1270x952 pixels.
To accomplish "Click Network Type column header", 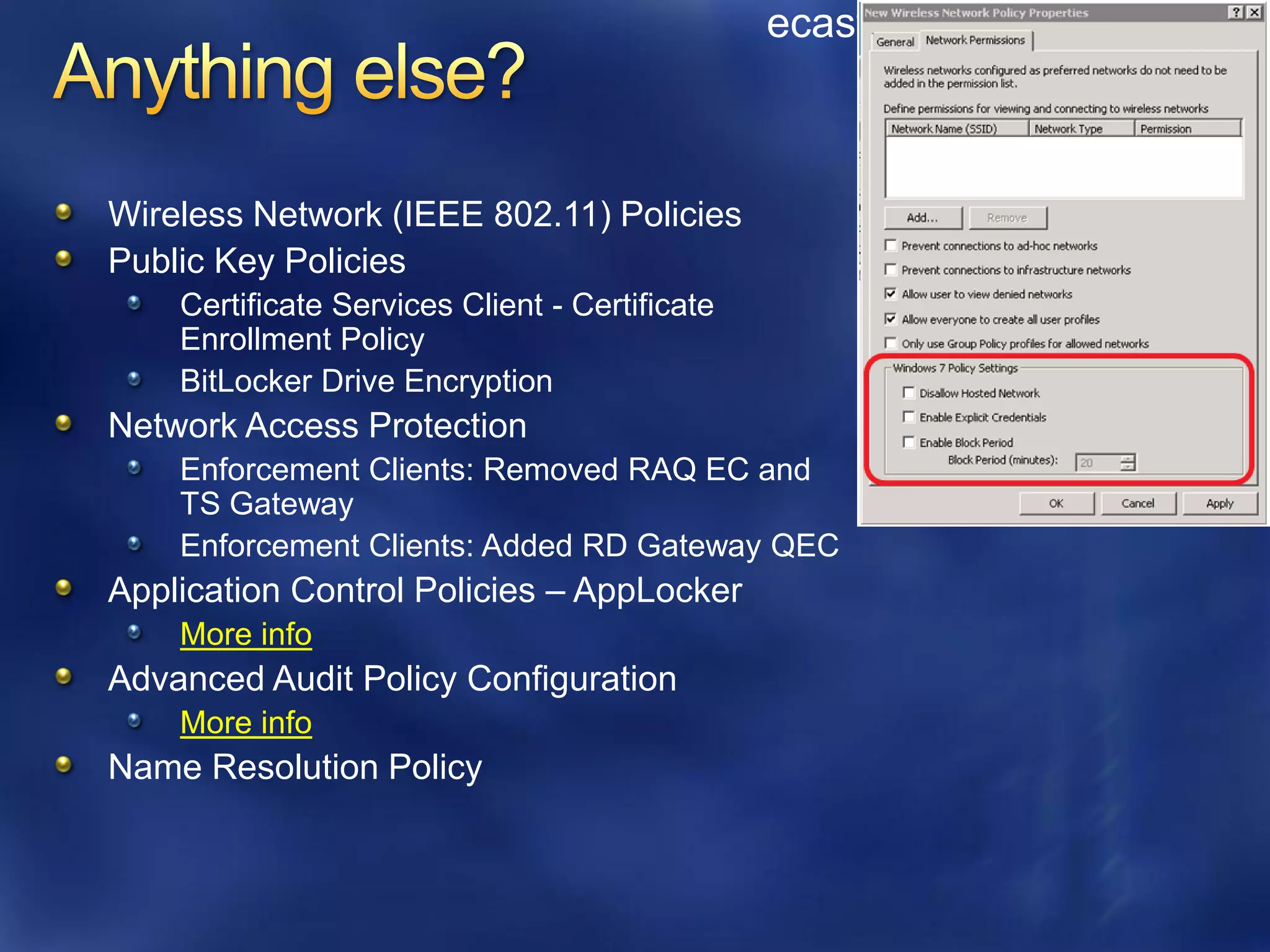I will point(1082,128).
